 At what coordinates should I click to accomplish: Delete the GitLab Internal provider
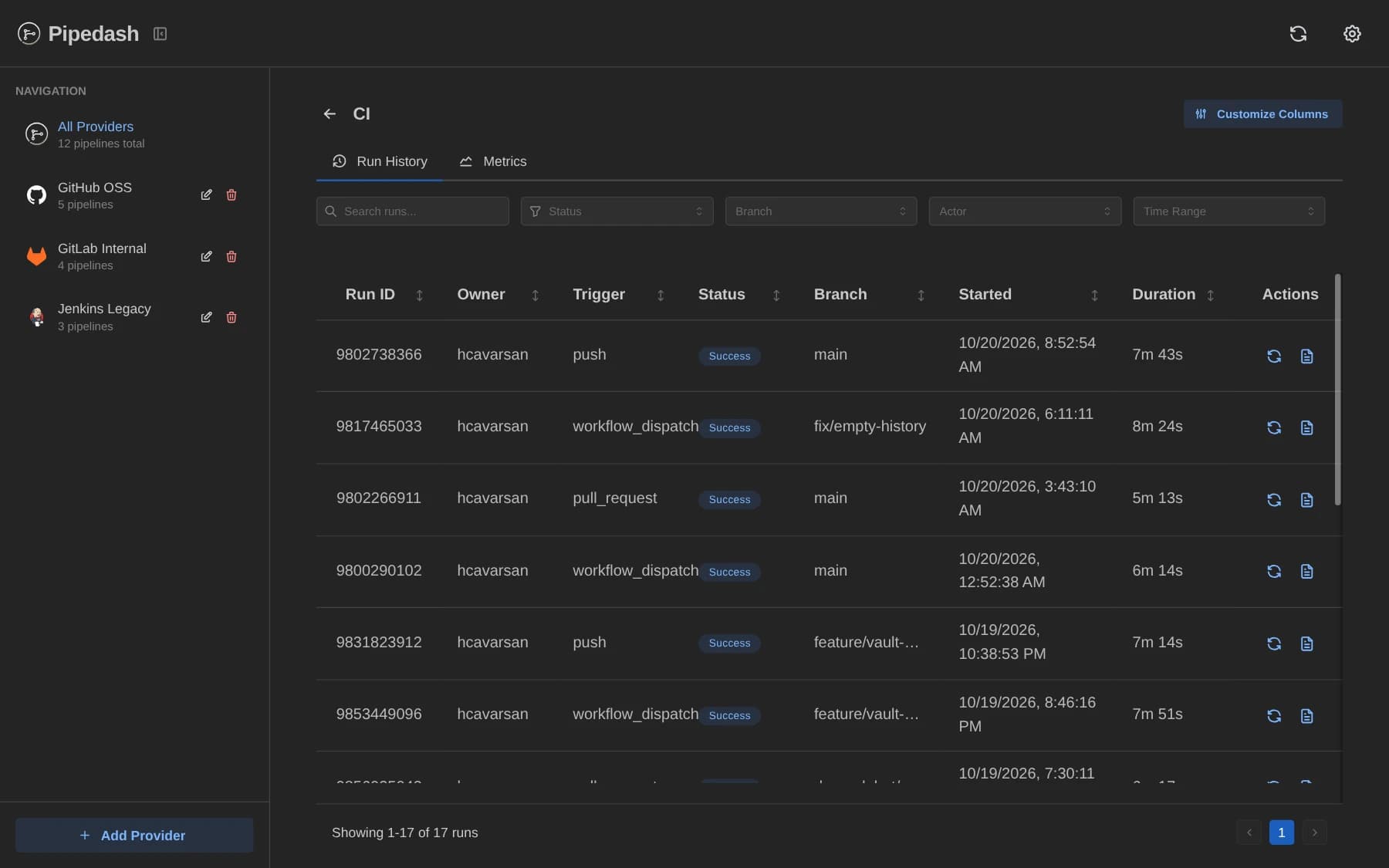[x=231, y=256]
